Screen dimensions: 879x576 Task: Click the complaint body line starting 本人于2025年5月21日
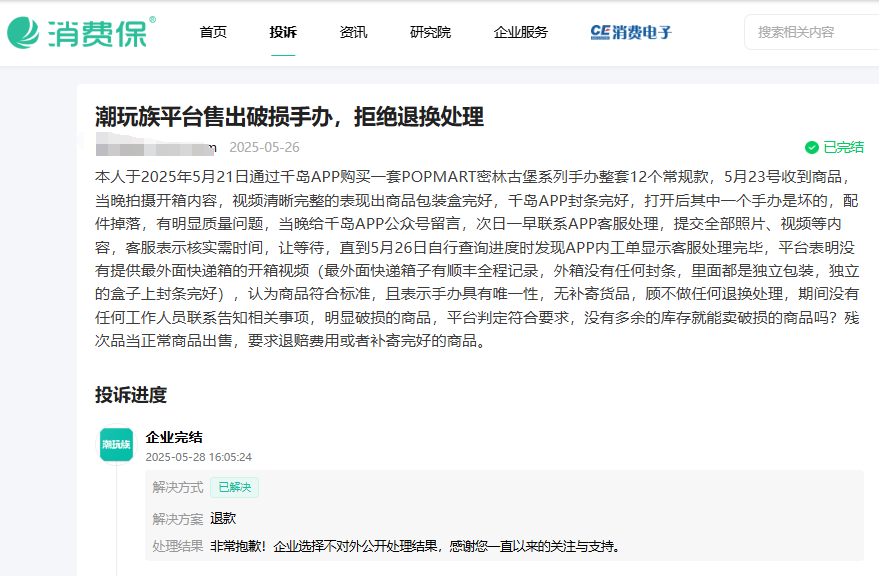[x=474, y=177]
